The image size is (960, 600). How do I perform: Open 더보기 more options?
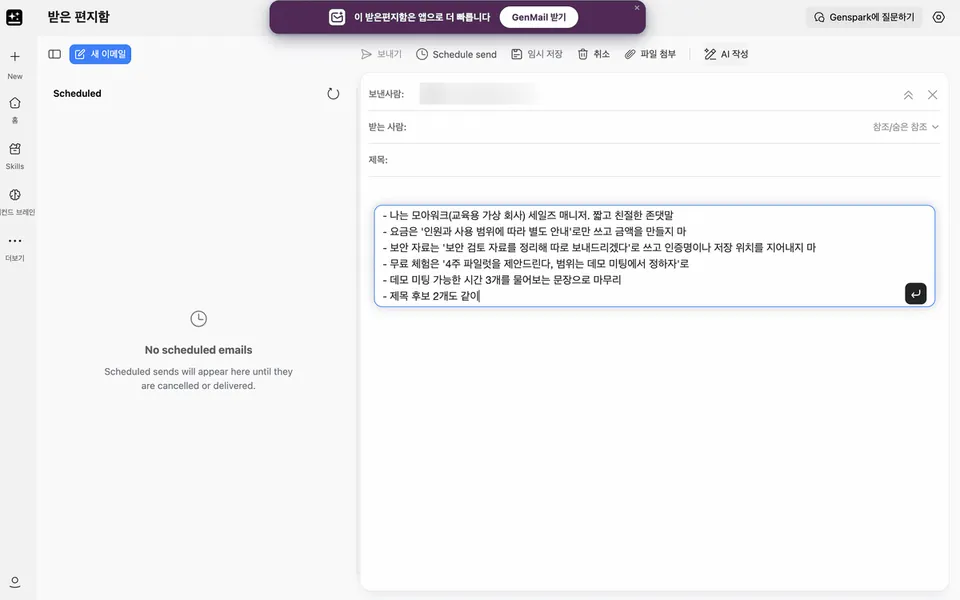[x=15, y=241]
